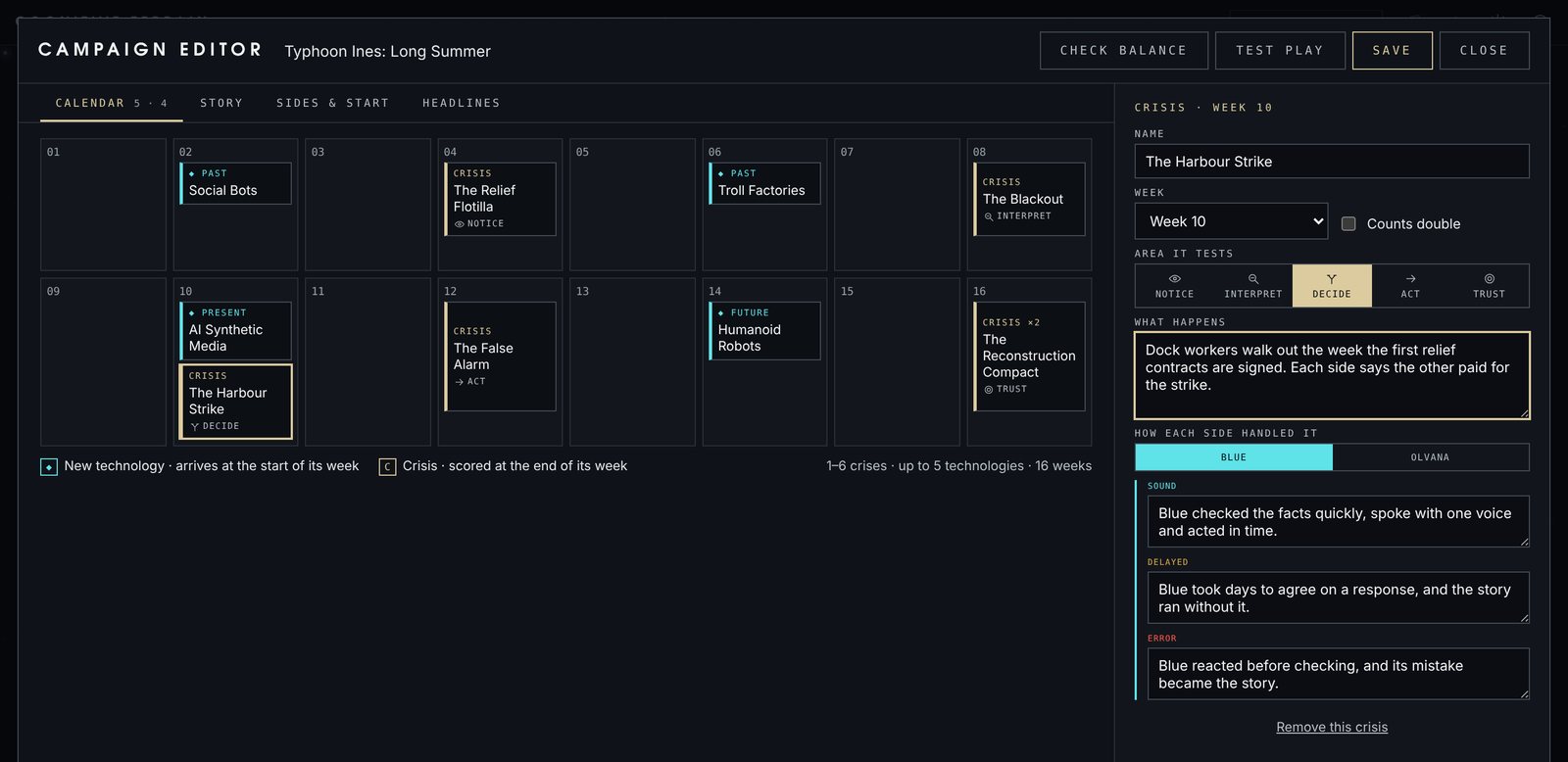Select the Social Bots technology card
This screenshot has height=762, width=1568.
pyautogui.click(x=235, y=183)
